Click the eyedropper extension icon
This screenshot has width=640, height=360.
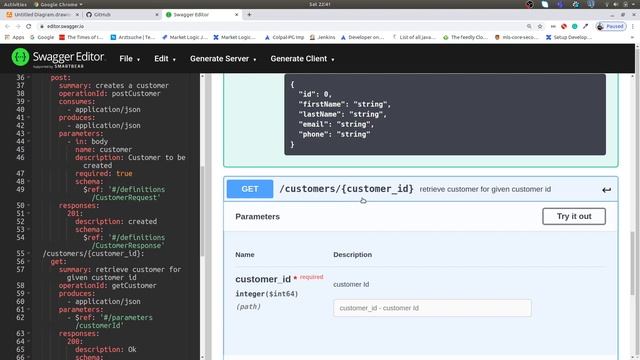(585, 26)
